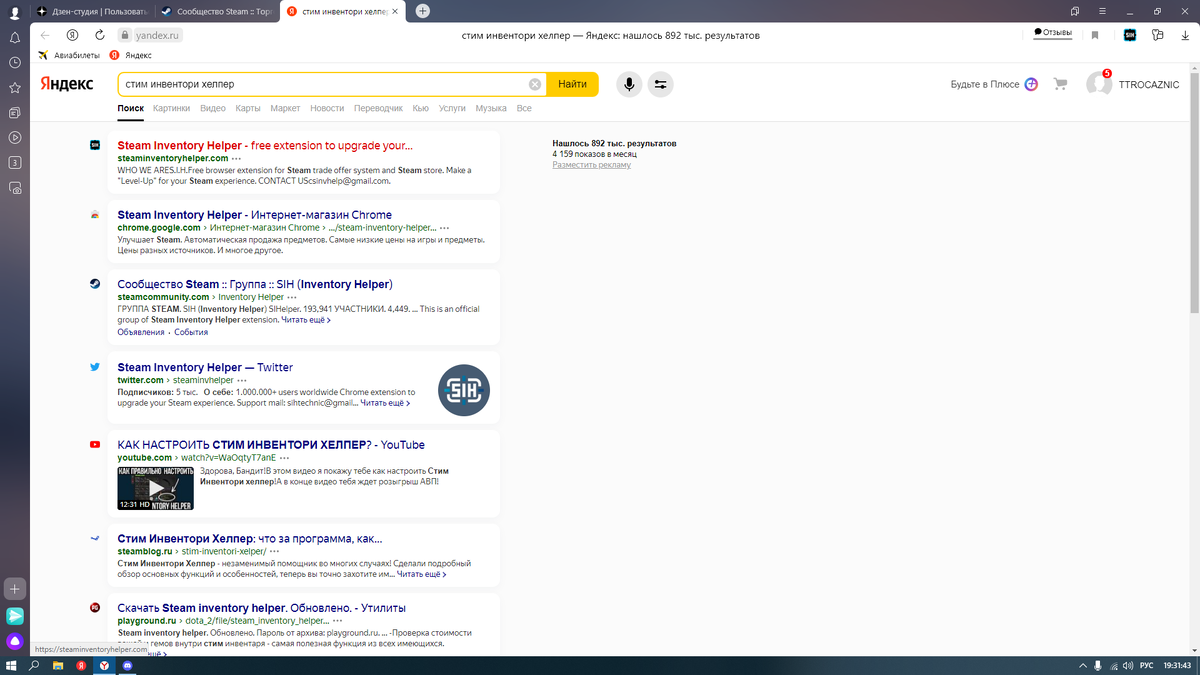Open TTROCAZNIC account avatar
The image size is (1200, 675).
click(x=1099, y=84)
